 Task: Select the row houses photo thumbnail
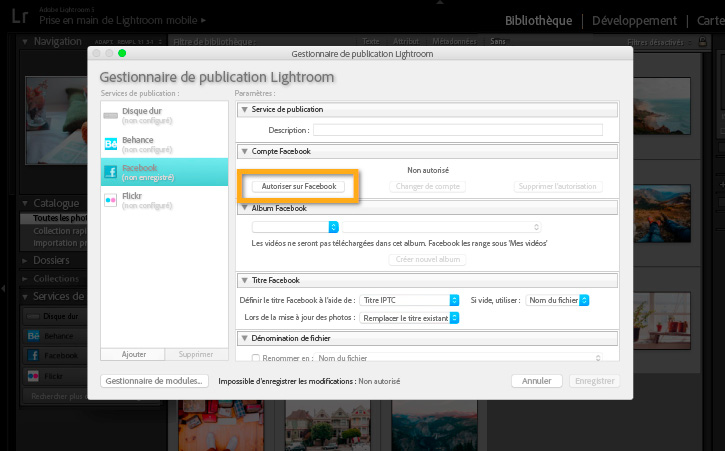[x=328, y=426]
